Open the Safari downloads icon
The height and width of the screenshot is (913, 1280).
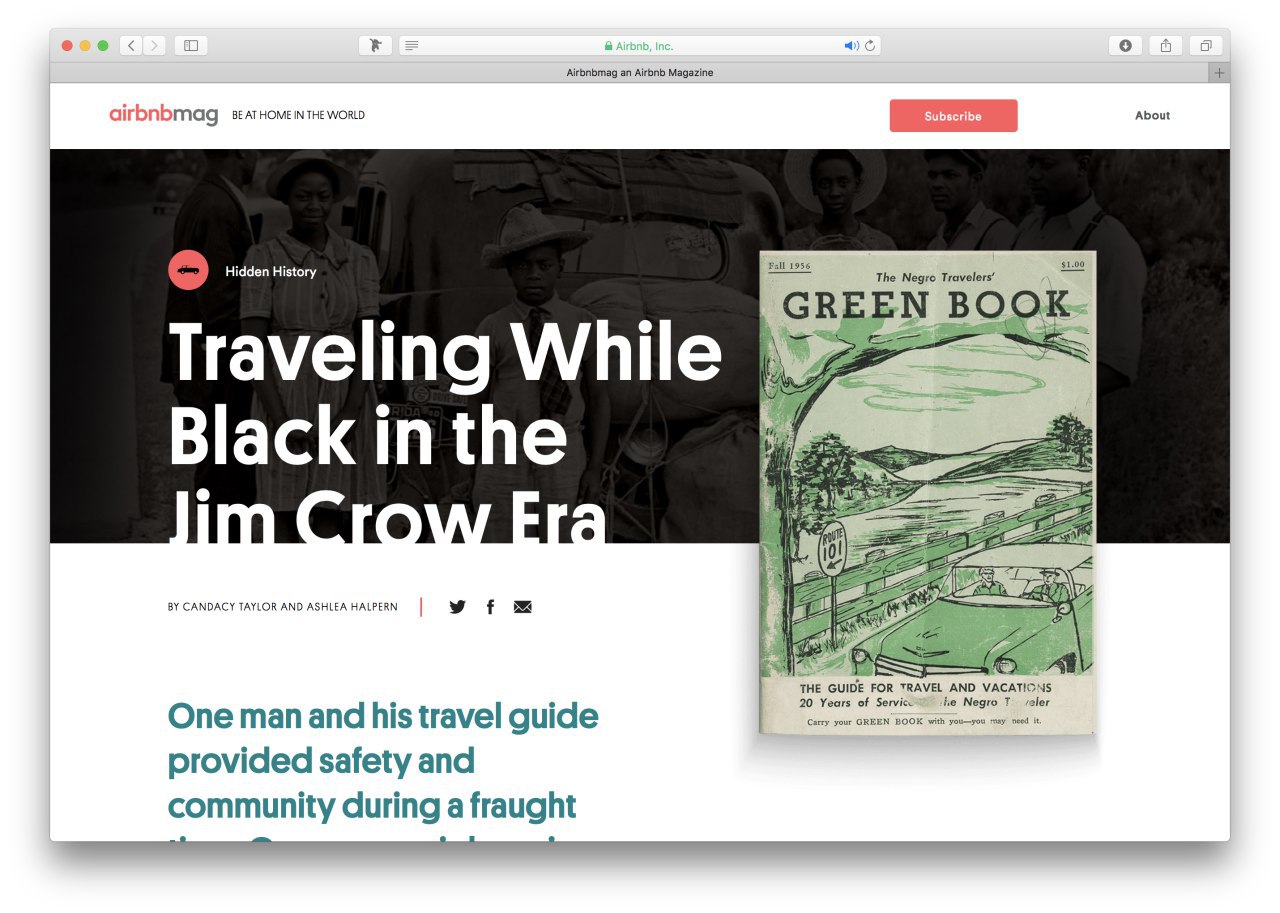point(1125,45)
